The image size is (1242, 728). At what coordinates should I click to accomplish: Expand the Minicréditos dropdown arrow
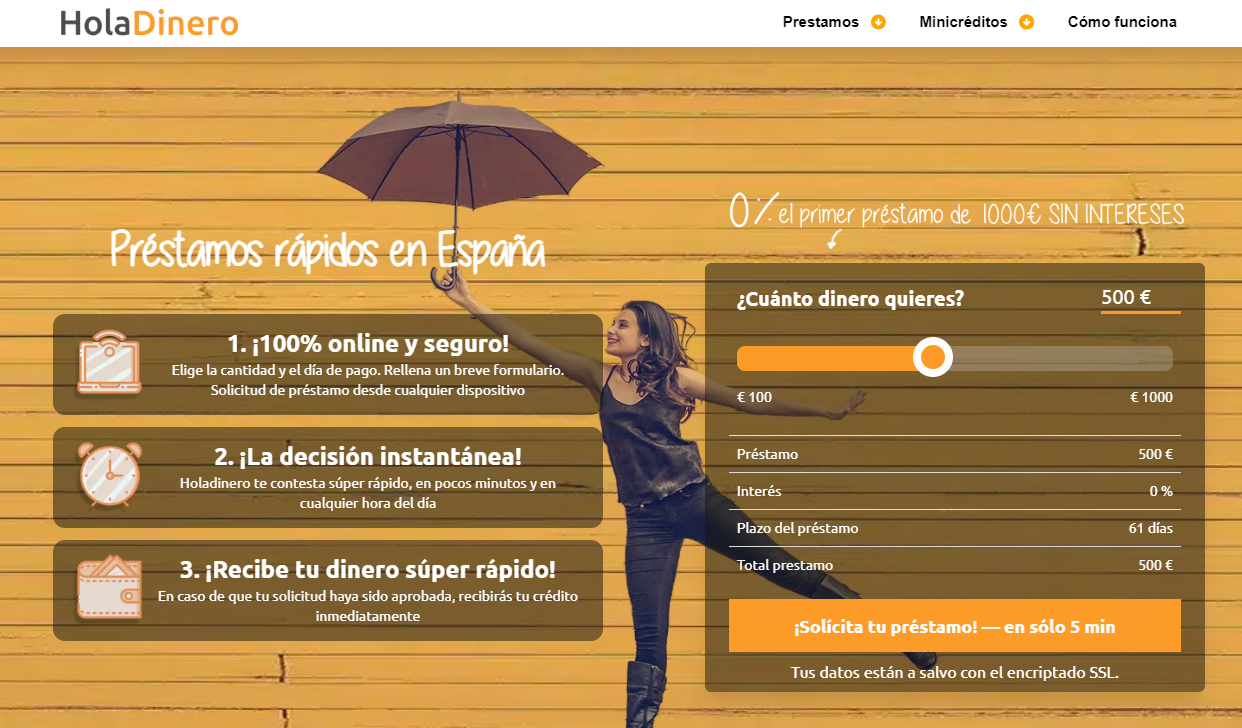tap(1026, 22)
